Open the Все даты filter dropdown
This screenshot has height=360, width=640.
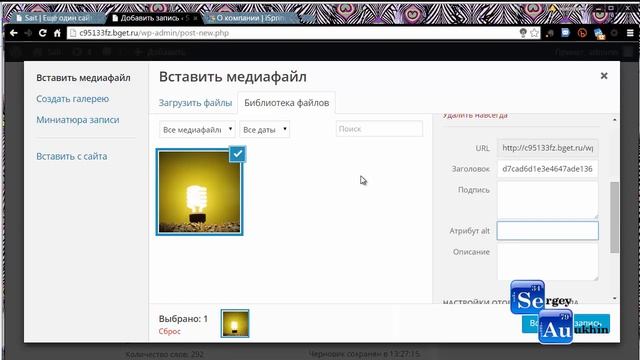pos(264,129)
